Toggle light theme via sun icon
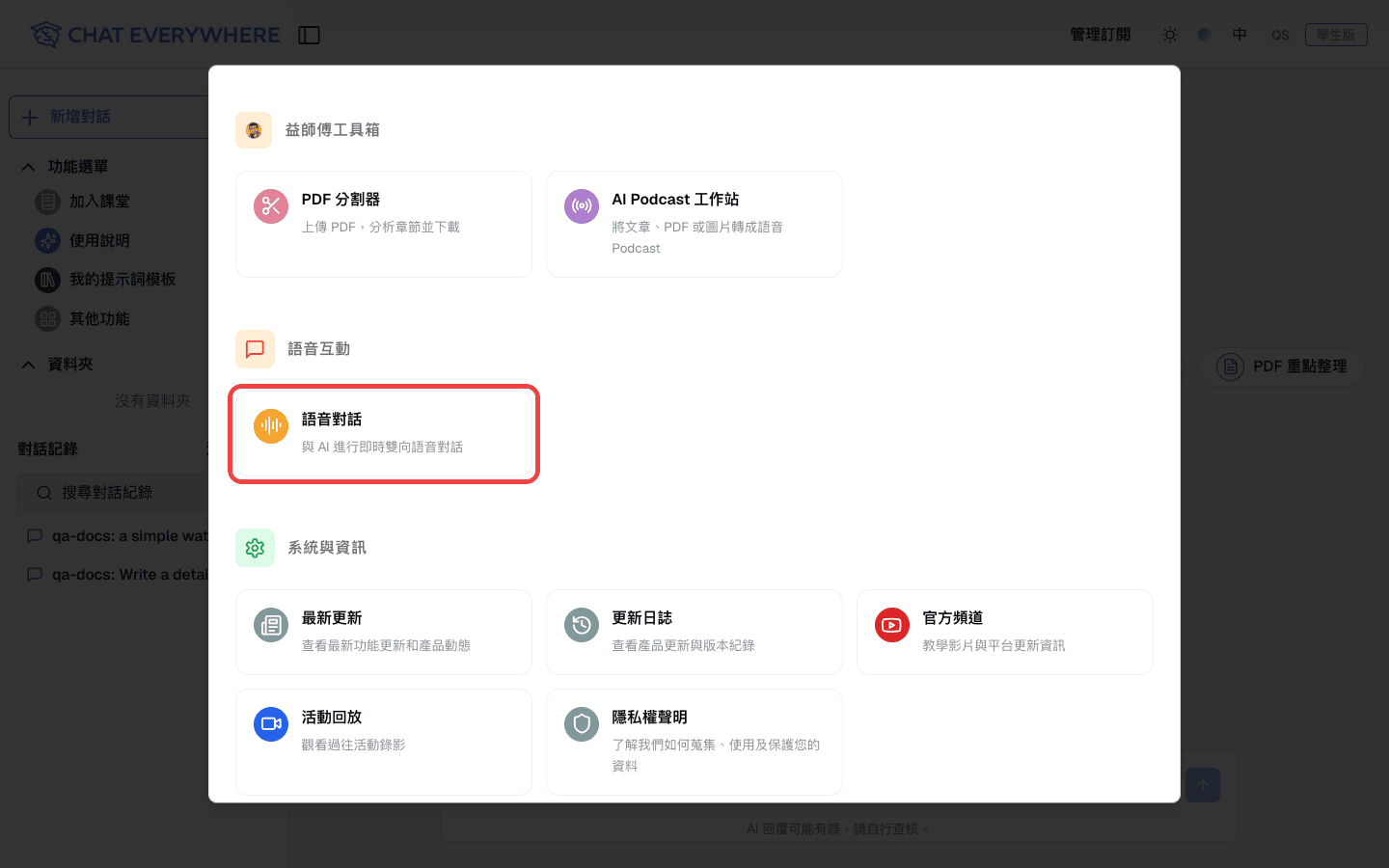Screen dimensions: 1389x868 tap(1170, 35)
